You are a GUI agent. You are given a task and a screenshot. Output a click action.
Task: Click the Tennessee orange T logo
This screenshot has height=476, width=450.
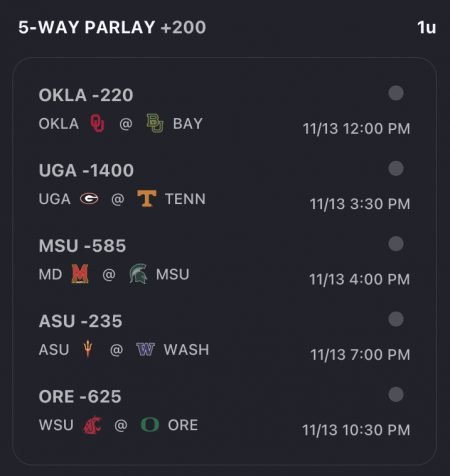pyautogui.click(x=147, y=199)
